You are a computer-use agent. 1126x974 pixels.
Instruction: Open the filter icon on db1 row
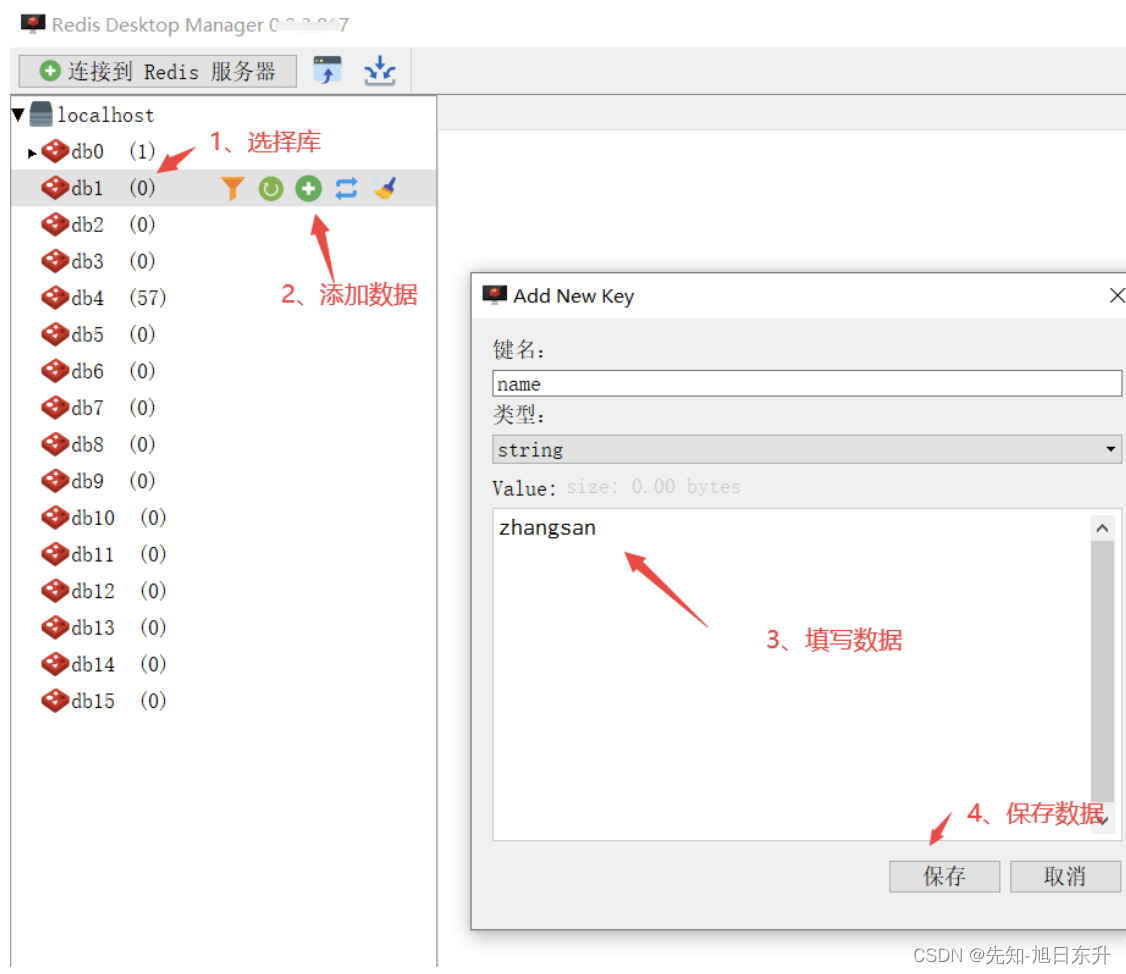coord(232,188)
